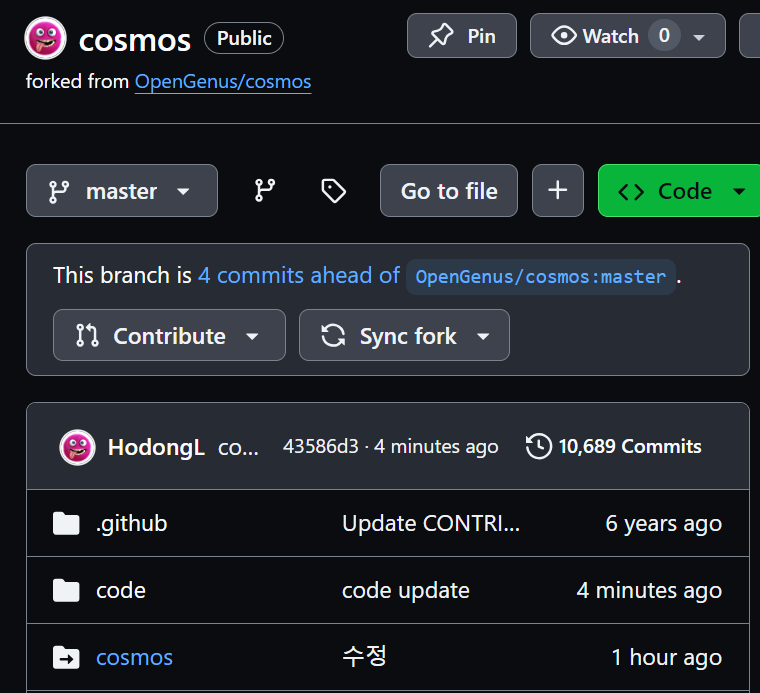Expand the Sync fork dropdown

tap(404, 335)
